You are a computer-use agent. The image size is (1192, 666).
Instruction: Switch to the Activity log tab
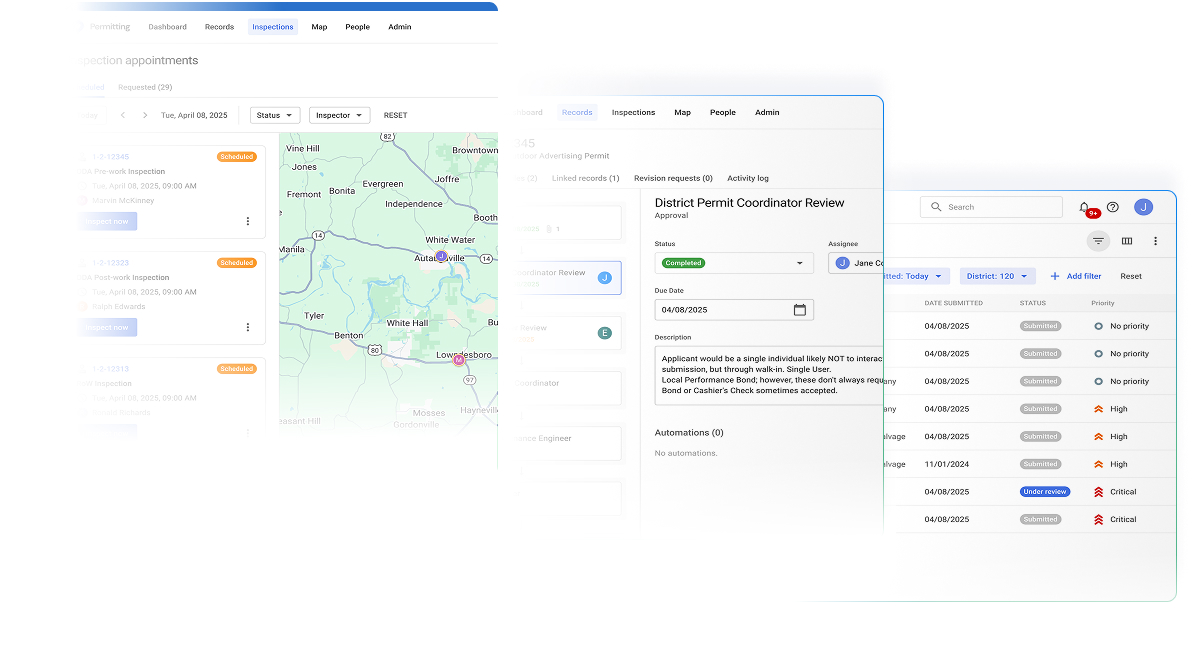(748, 178)
